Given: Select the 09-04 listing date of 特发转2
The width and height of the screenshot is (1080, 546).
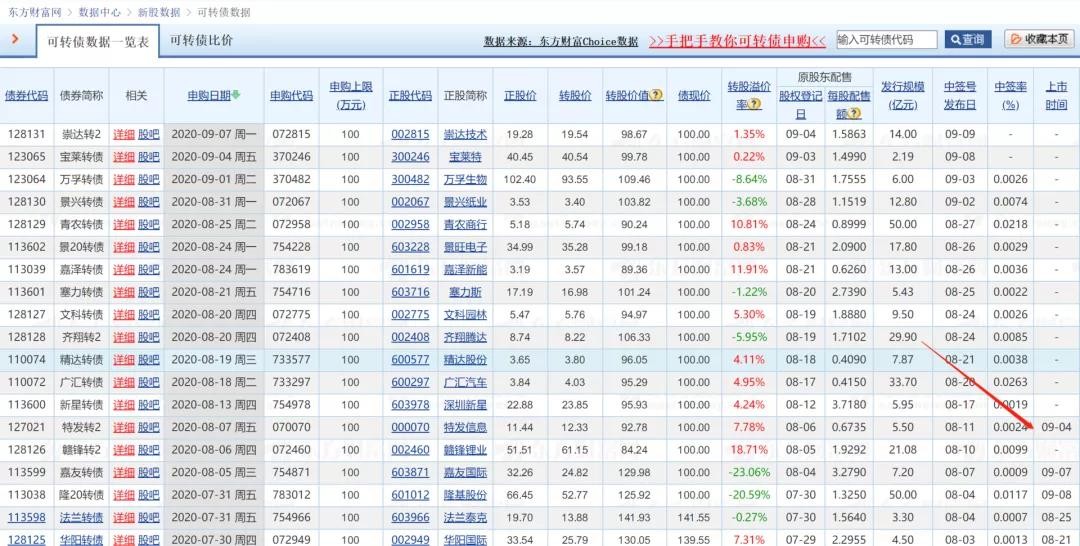Looking at the screenshot, I should coord(1056,428).
